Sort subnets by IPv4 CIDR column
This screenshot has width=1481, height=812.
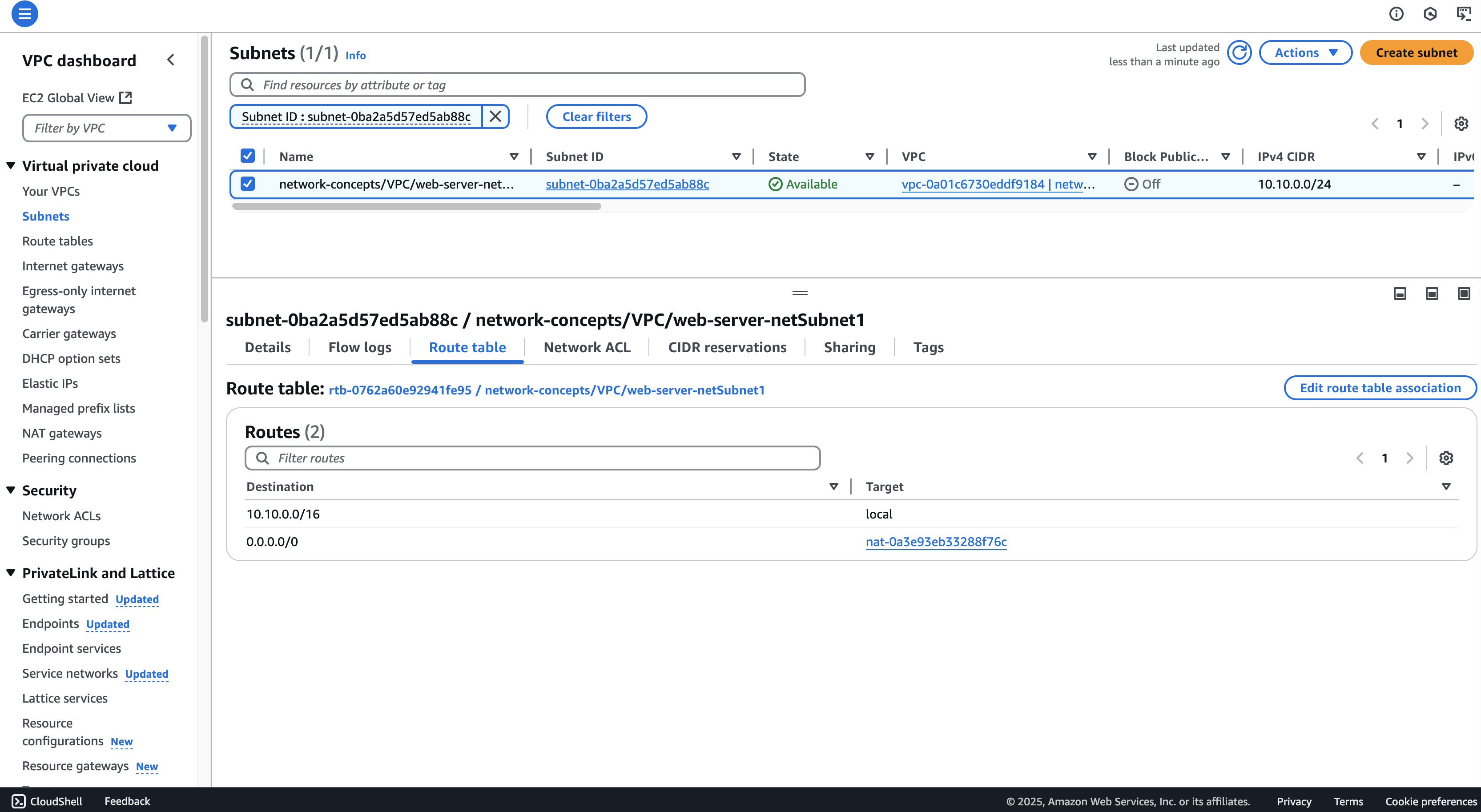1421,157
